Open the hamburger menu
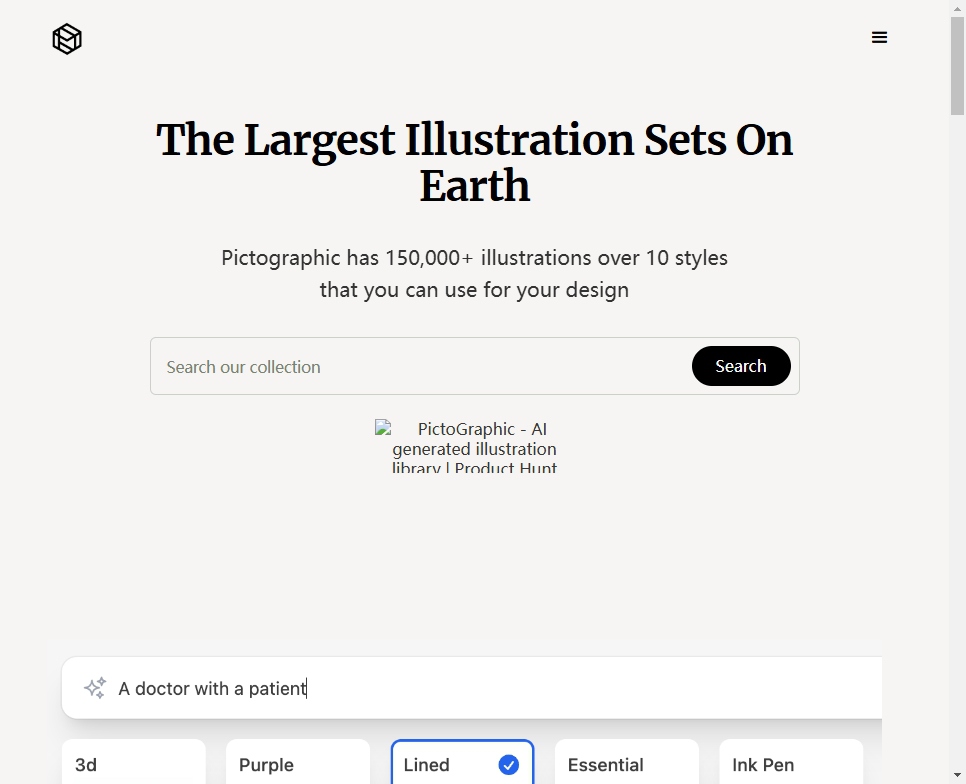Screen dimensions: 966x784 click(879, 38)
